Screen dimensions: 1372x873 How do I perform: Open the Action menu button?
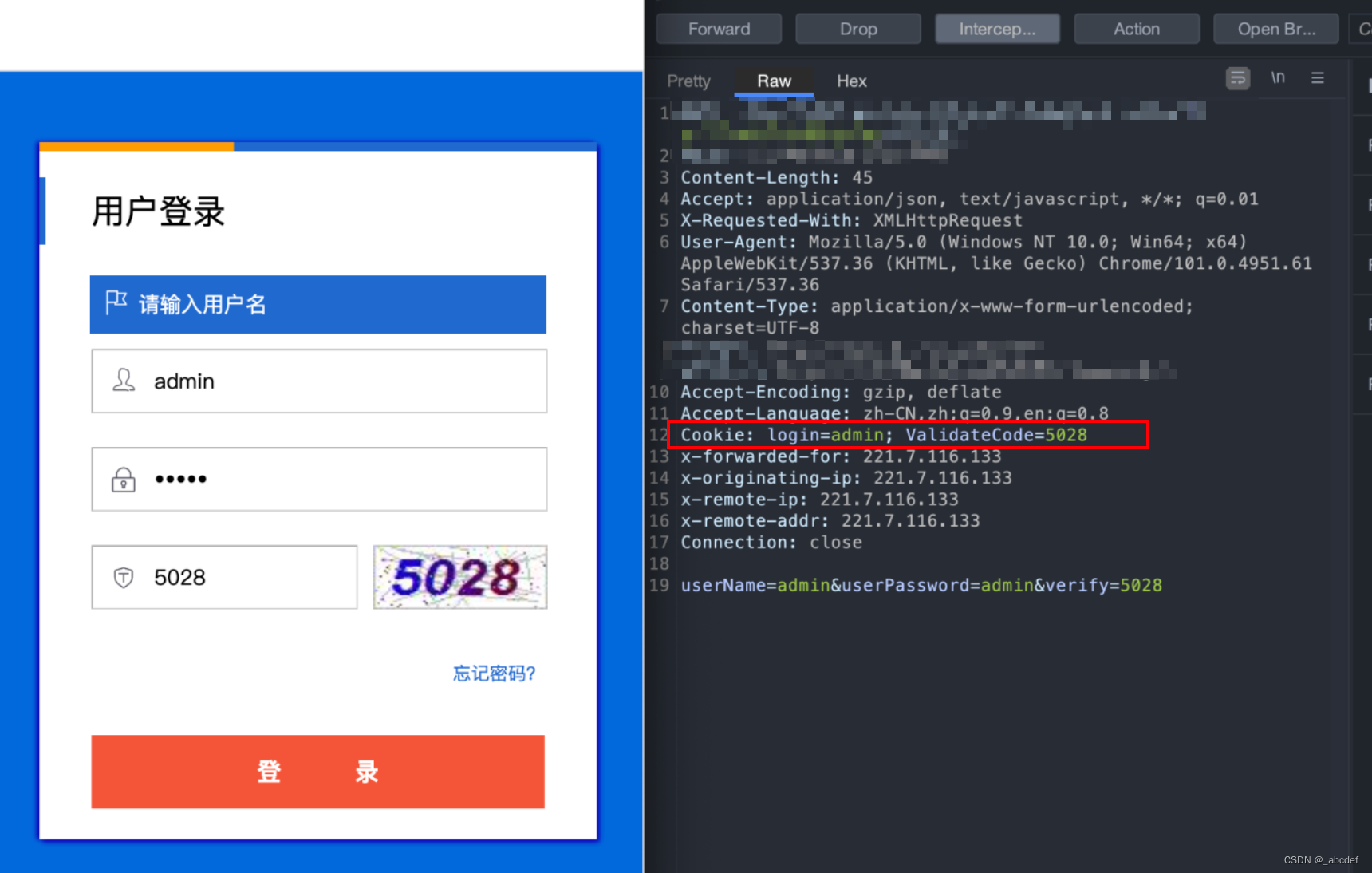click(1137, 29)
